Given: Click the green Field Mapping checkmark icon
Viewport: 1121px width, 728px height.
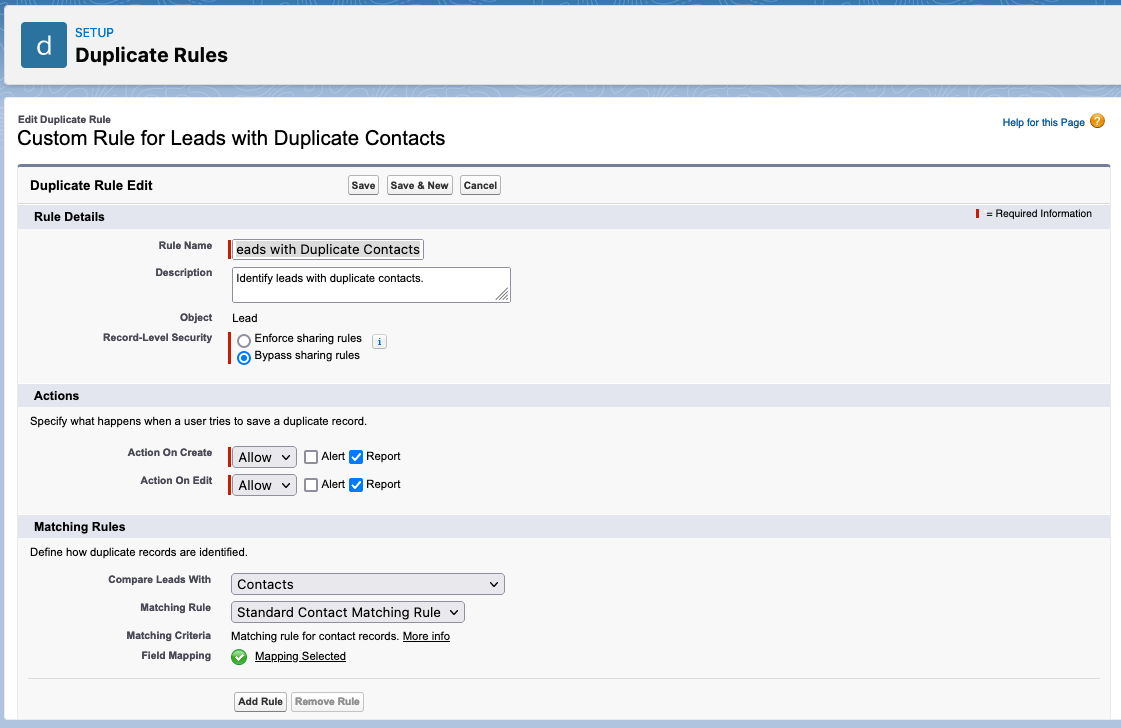Looking at the screenshot, I should (239, 657).
